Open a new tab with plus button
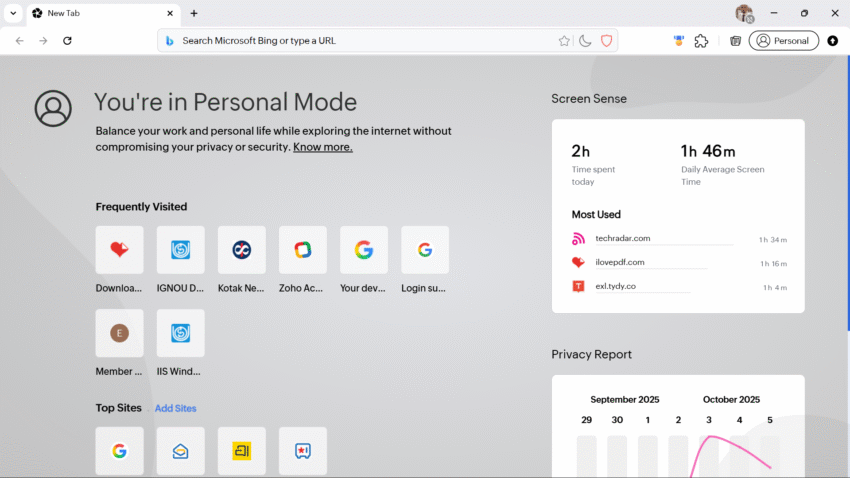This screenshot has width=850, height=478. click(x=194, y=13)
